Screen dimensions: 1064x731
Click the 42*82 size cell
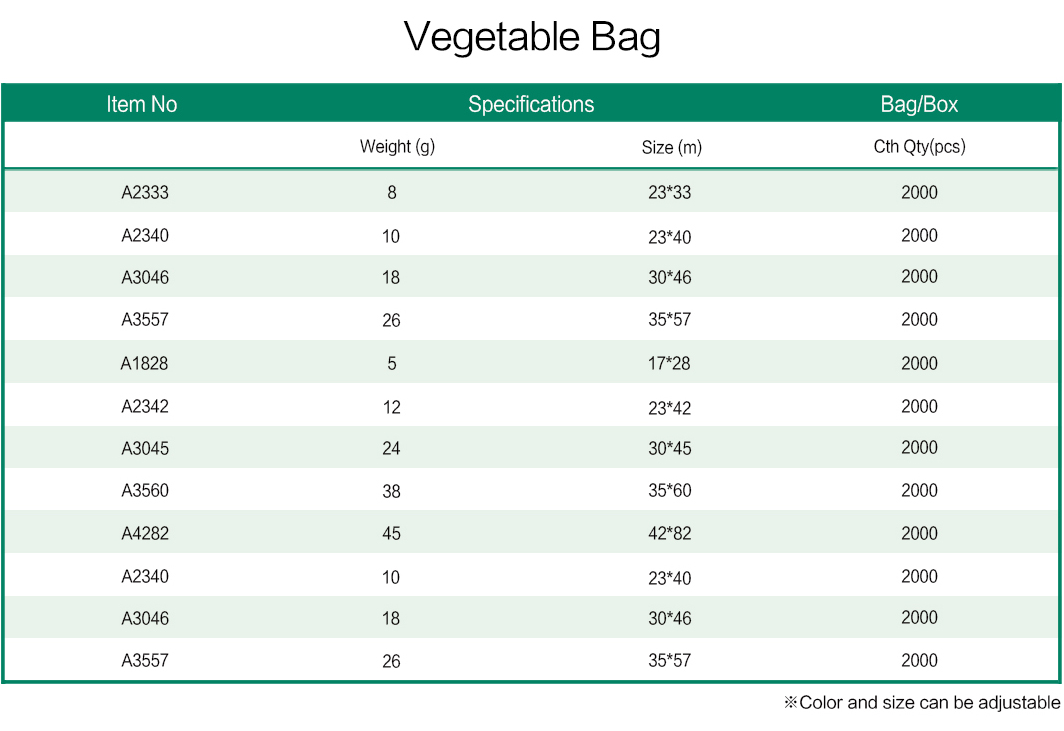(670, 533)
